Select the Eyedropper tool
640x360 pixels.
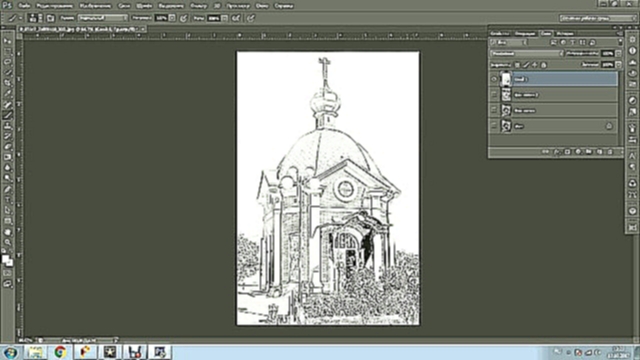coord(7,94)
